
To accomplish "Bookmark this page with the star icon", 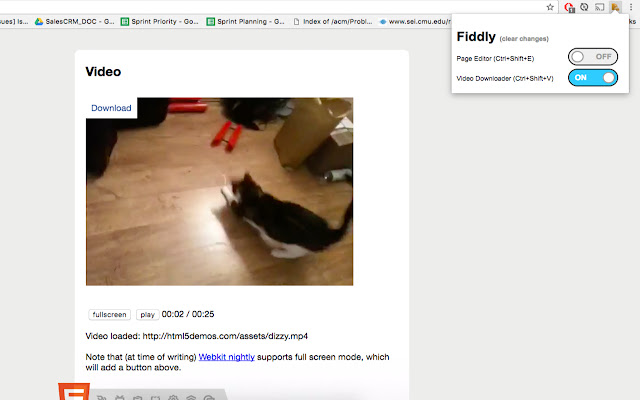I will [x=550, y=7].
